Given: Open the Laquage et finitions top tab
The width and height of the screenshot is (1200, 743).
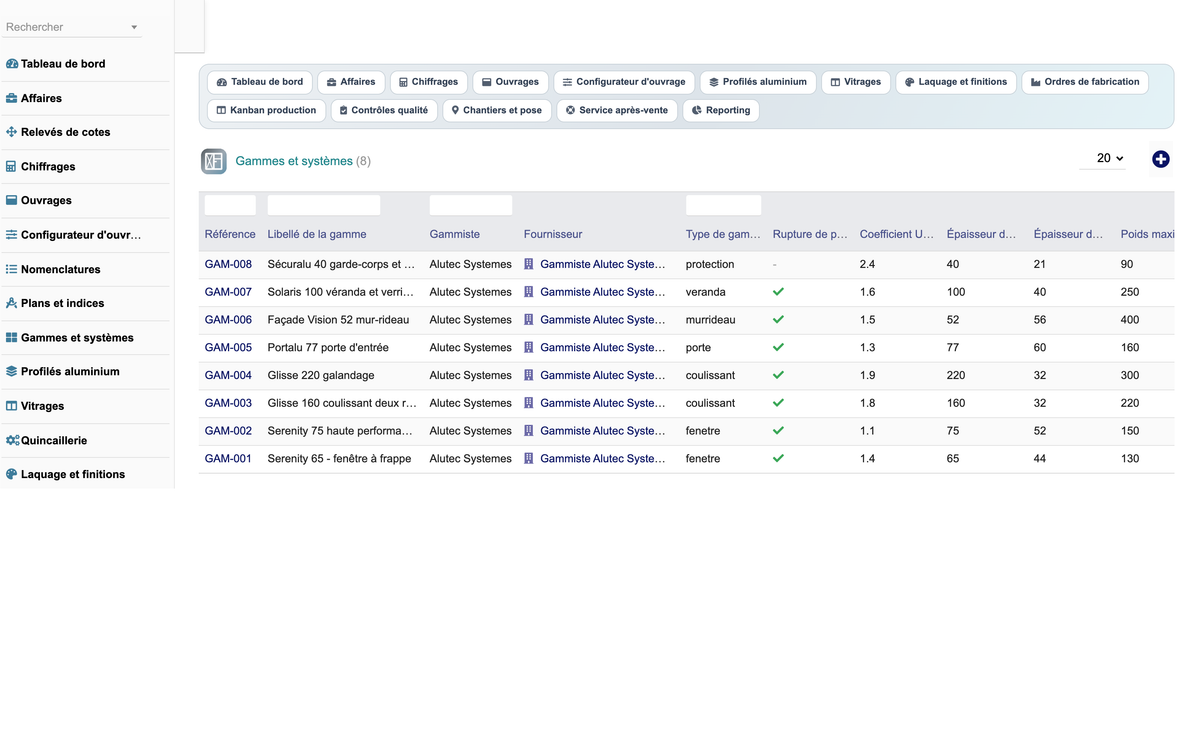Looking at the screenshot, I should pyautogui.click(x=956, y=82).
